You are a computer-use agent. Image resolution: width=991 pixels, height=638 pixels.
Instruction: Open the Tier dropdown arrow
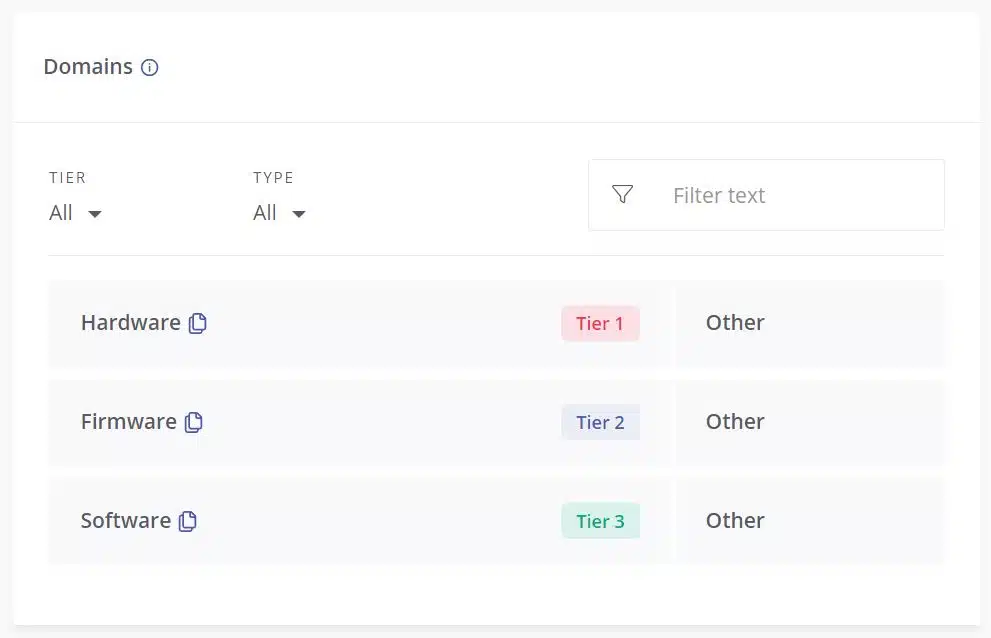[x=95, y=214]
